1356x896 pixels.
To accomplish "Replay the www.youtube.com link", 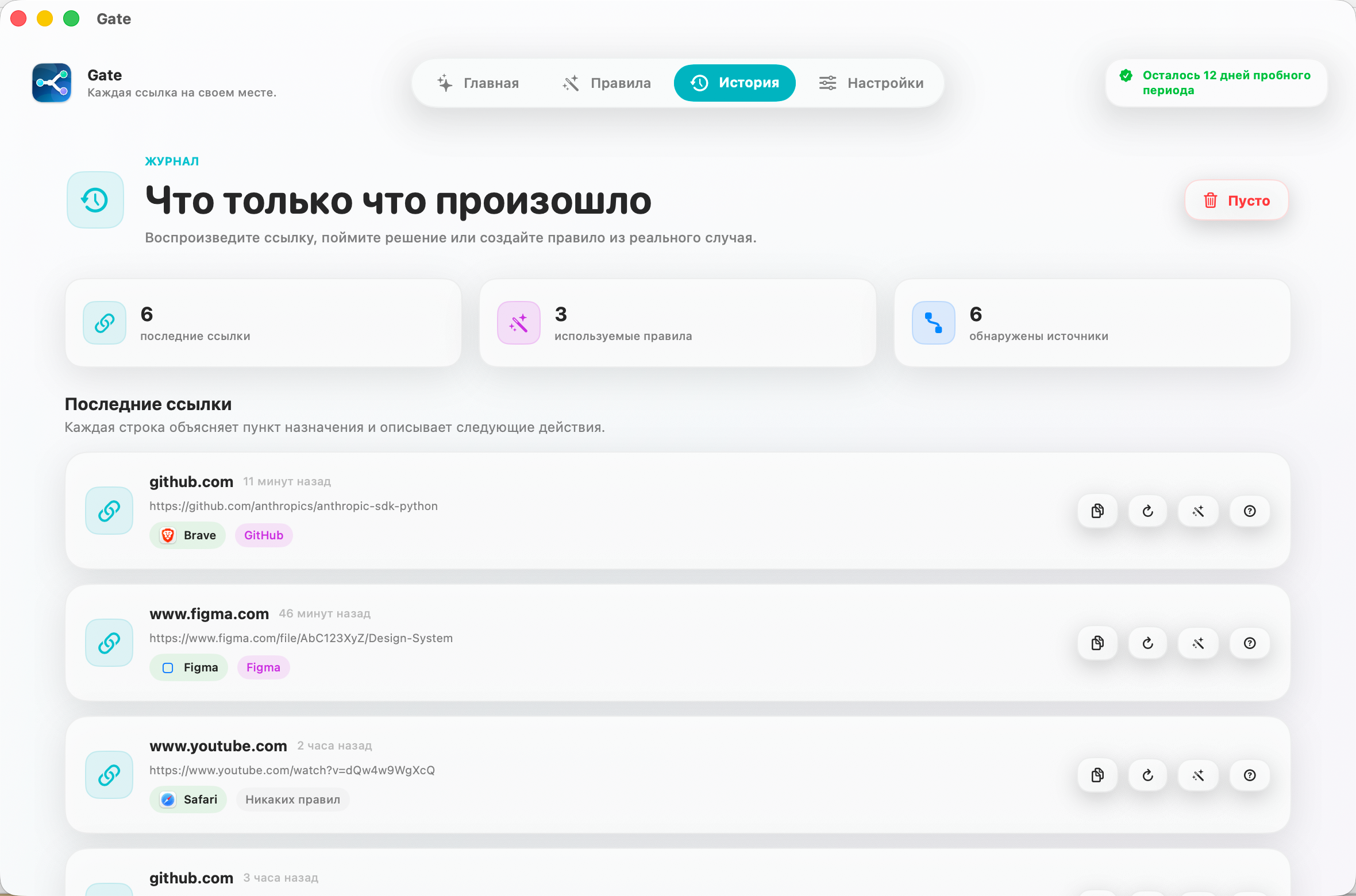I will [x=1148, y=775].
